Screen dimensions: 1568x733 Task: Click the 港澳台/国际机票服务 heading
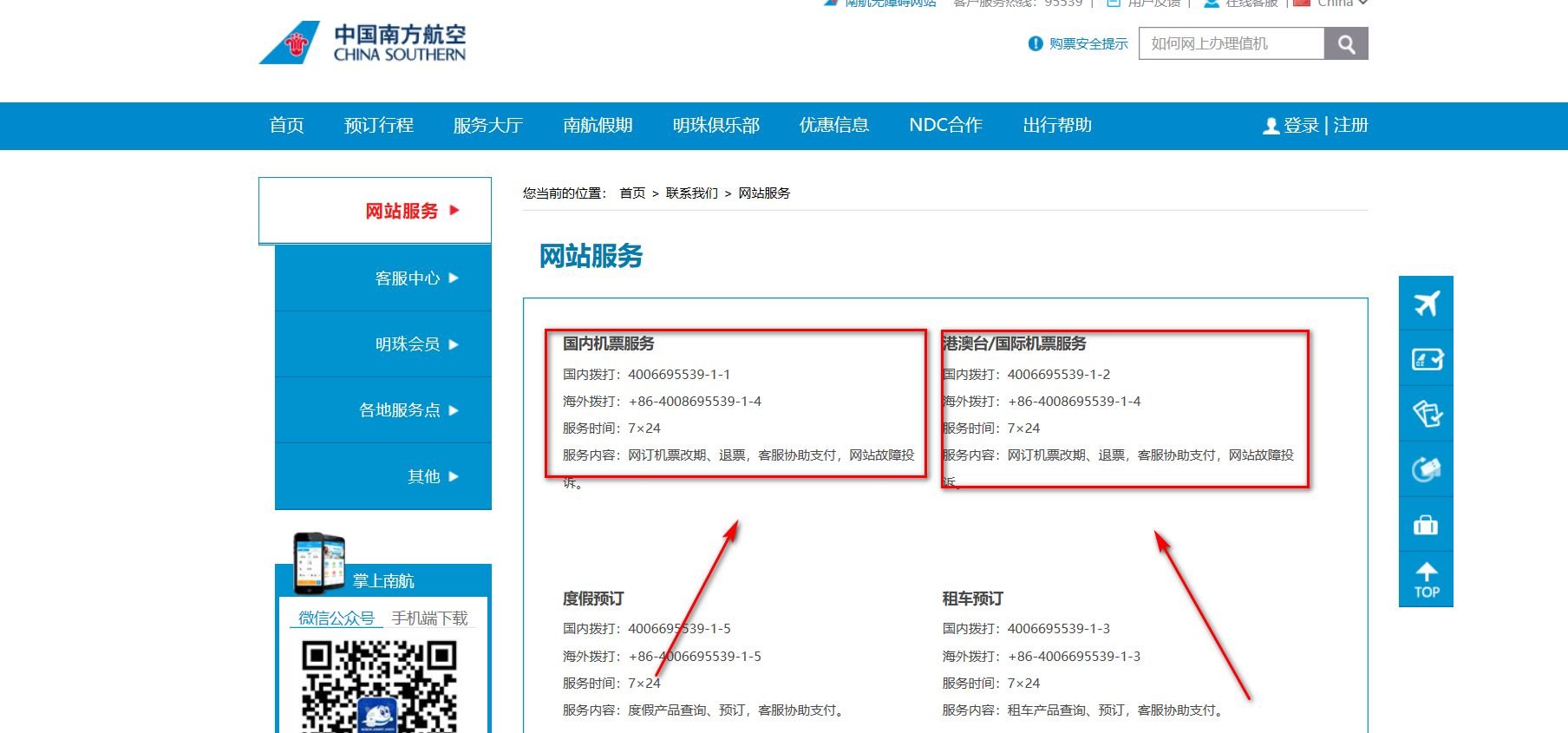point(1014,344)
